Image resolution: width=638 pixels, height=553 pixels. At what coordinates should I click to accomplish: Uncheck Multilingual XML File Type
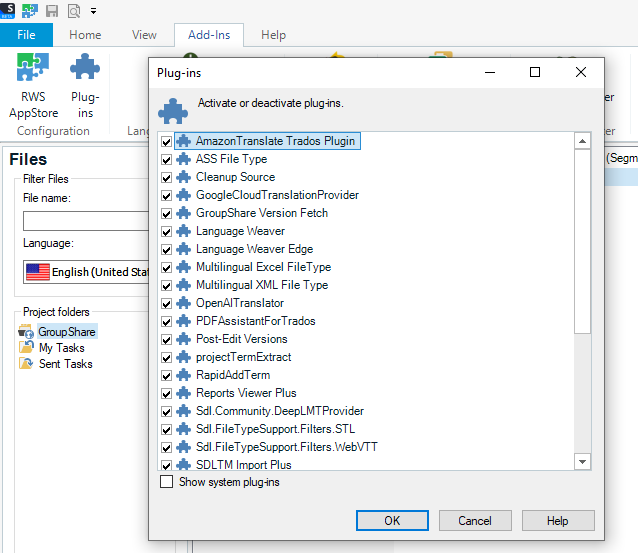(x=166, y=286)
